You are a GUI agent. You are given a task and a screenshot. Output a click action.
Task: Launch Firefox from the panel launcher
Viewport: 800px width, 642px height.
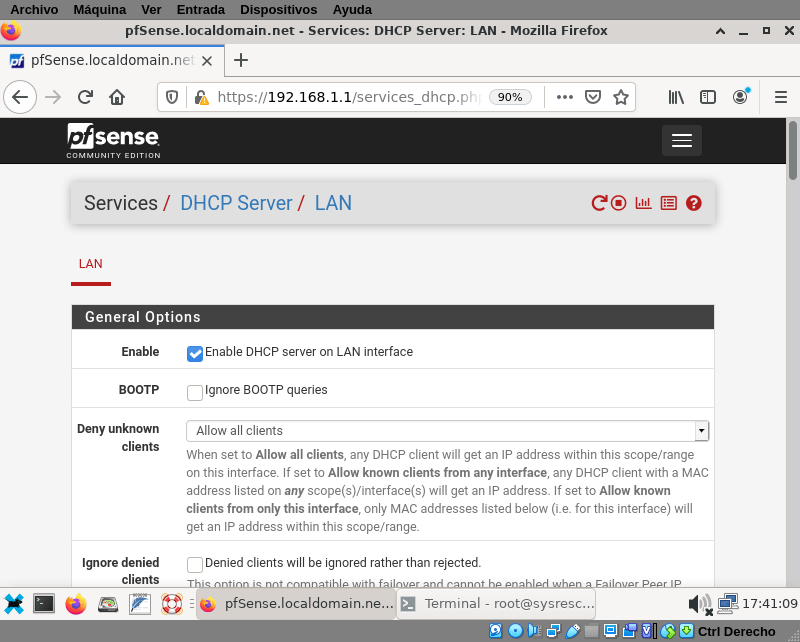tap(76, 605)
